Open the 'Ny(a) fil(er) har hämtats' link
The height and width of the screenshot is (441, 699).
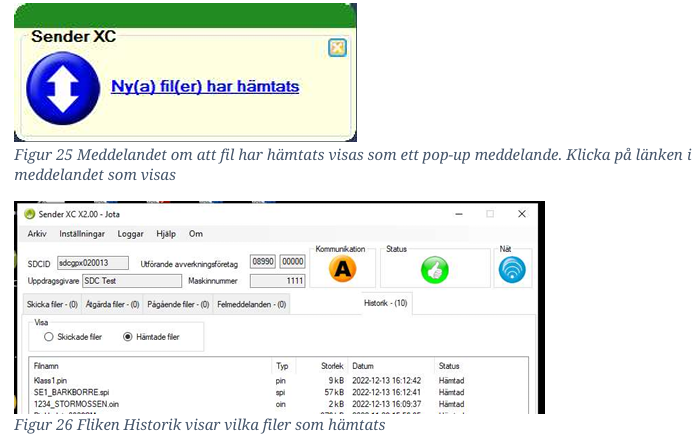[204, 87]
